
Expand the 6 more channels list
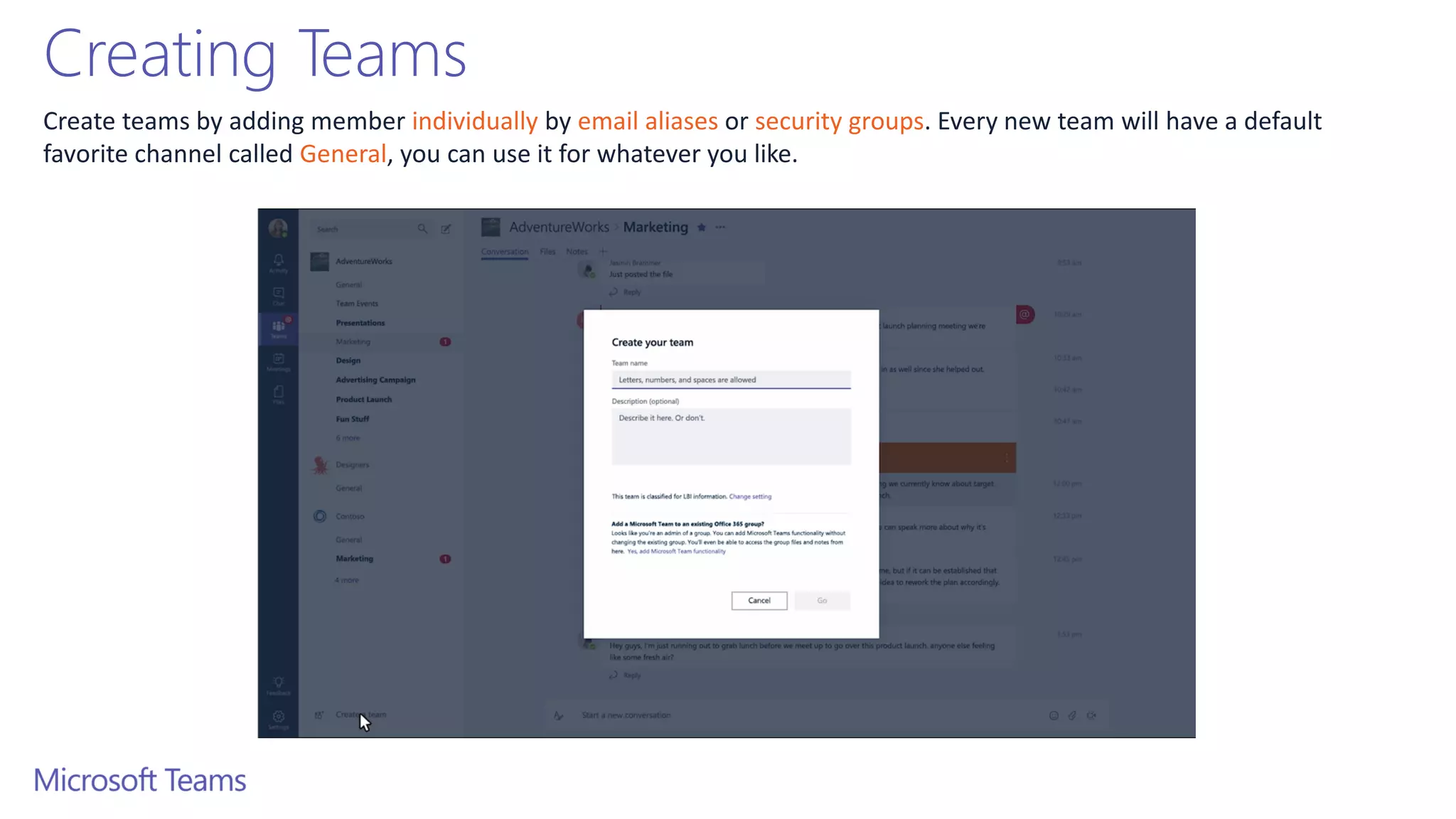(x=348, y=438)
